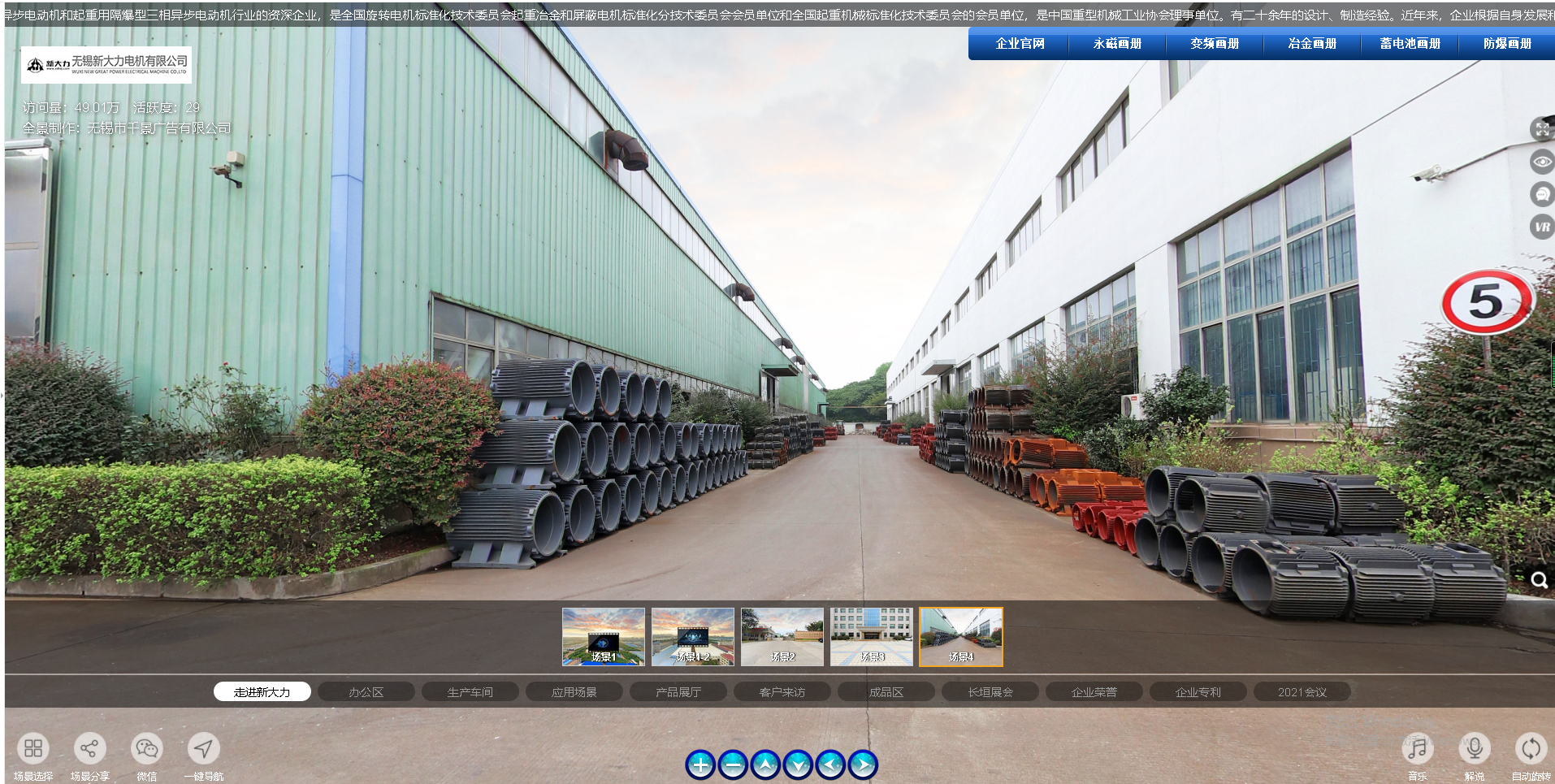Screen dimensions: 1555x784
Task: Zoom in with the plus button
Action: click(700, 765)
